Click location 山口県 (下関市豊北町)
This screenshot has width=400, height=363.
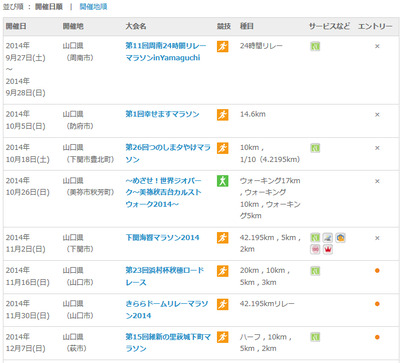click(88, 153)
